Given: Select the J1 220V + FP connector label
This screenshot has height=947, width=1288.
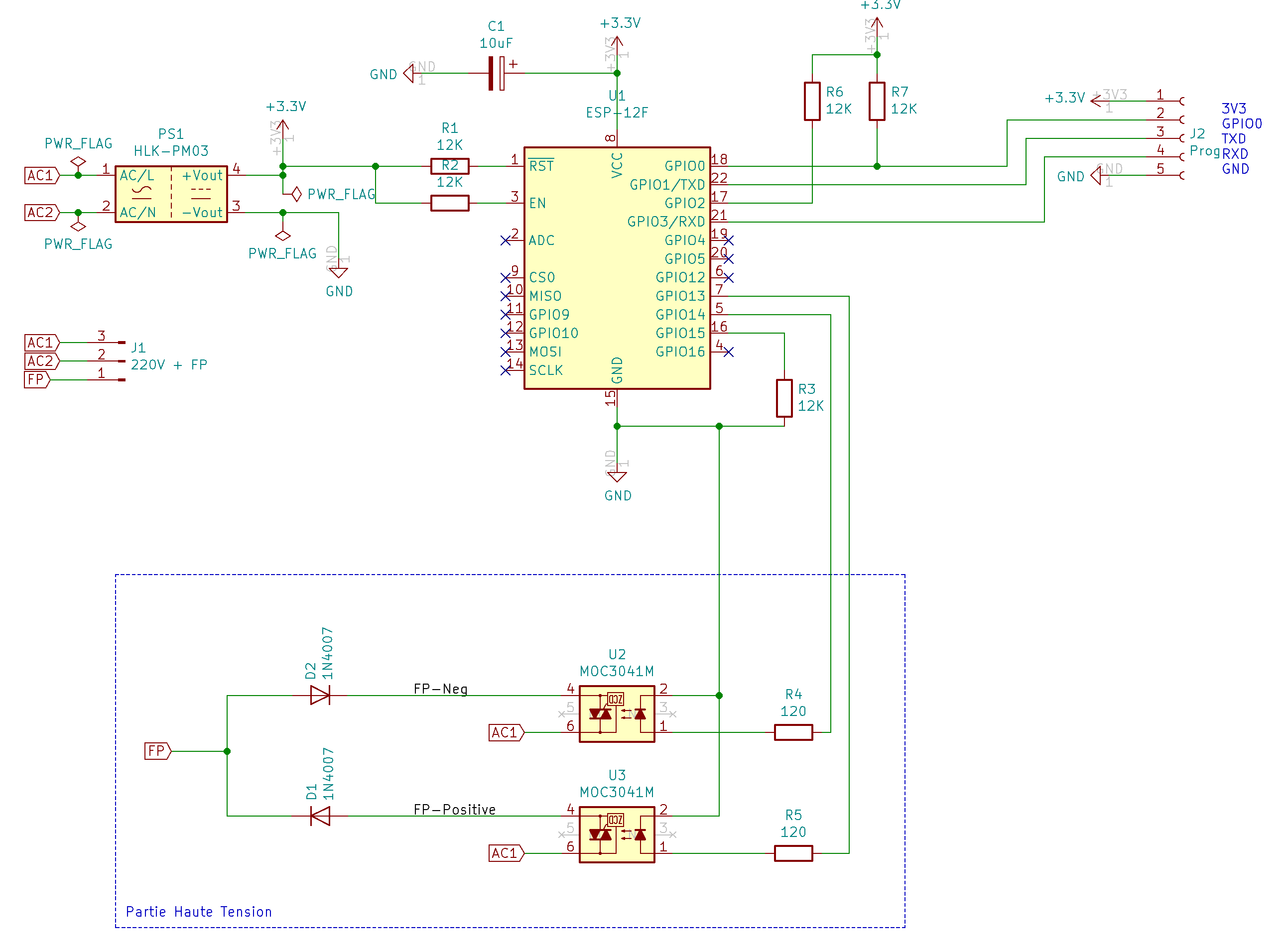Looking at the screenshot, I should pos(168,364).
